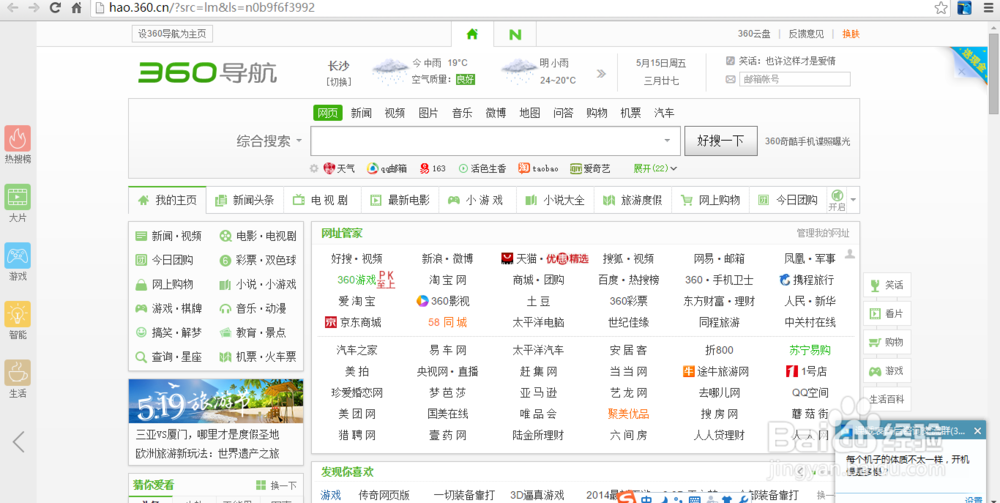1000x503 pixels.
Task: Open the 新闻头条 navigation tab
Action: (246, 200)
